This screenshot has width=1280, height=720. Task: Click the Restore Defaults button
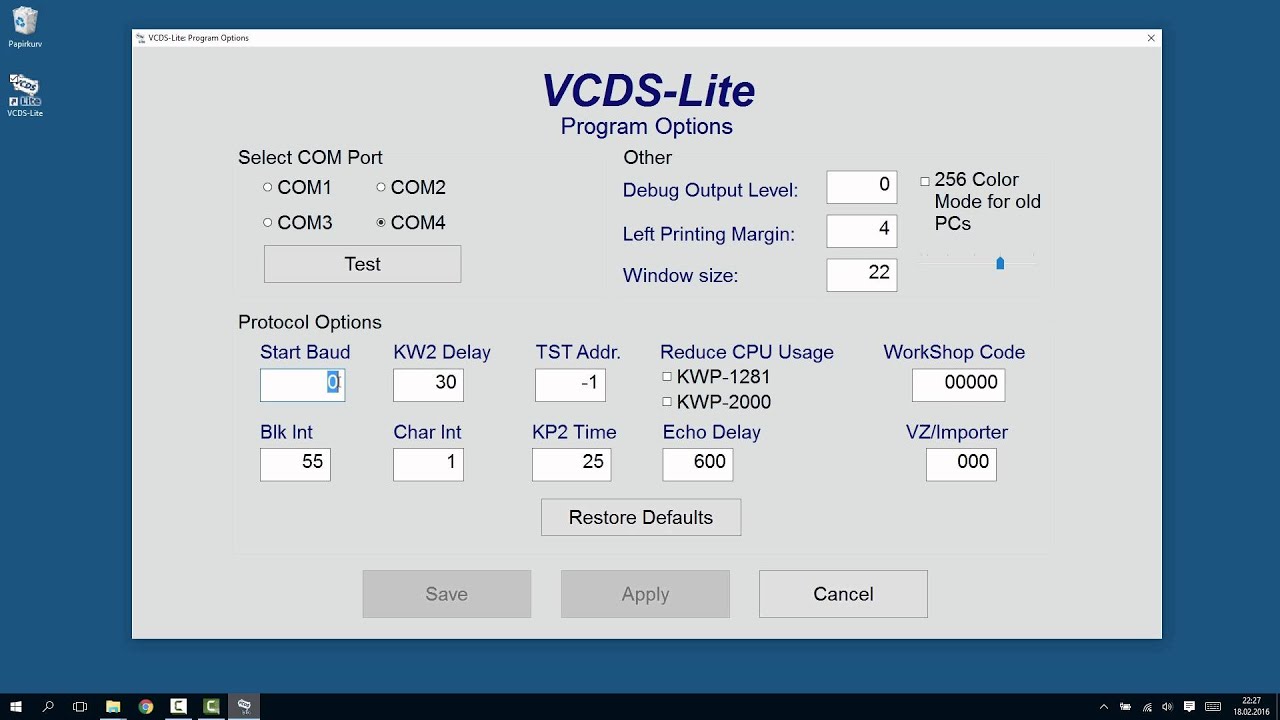641,517
